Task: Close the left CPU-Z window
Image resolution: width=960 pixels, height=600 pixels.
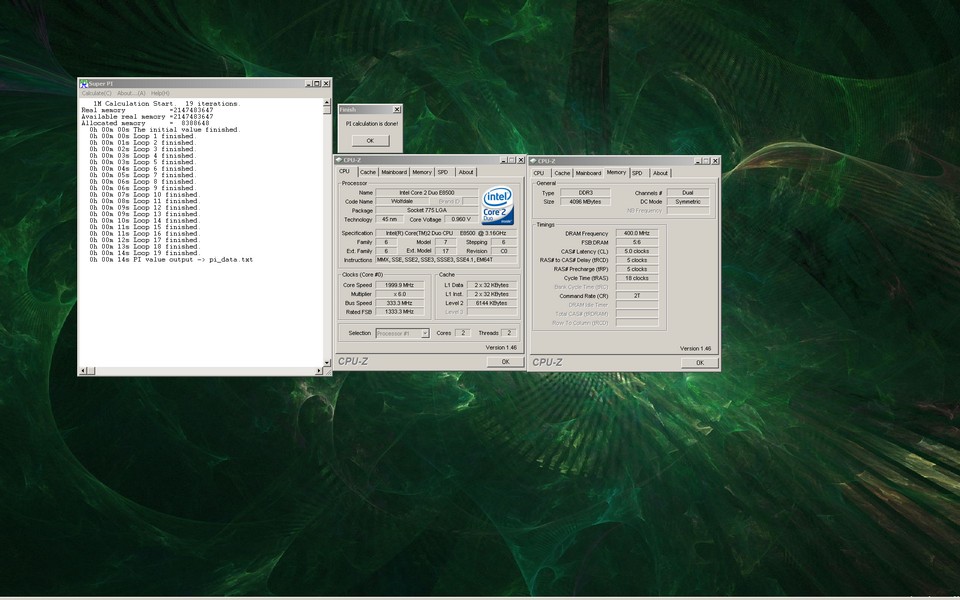Action: click(520, 160)
